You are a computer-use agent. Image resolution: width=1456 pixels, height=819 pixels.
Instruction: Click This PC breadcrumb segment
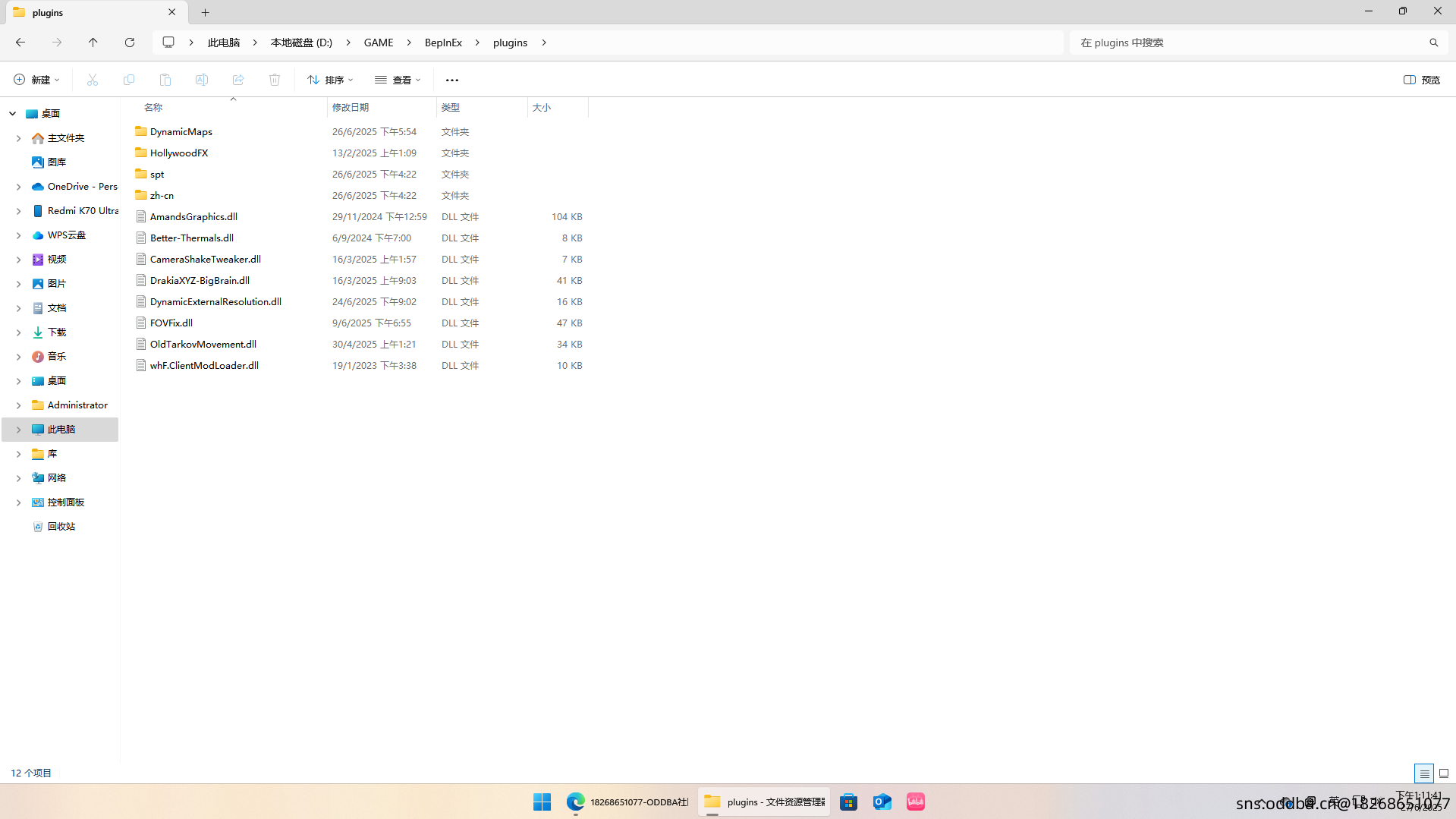[224, 43]
